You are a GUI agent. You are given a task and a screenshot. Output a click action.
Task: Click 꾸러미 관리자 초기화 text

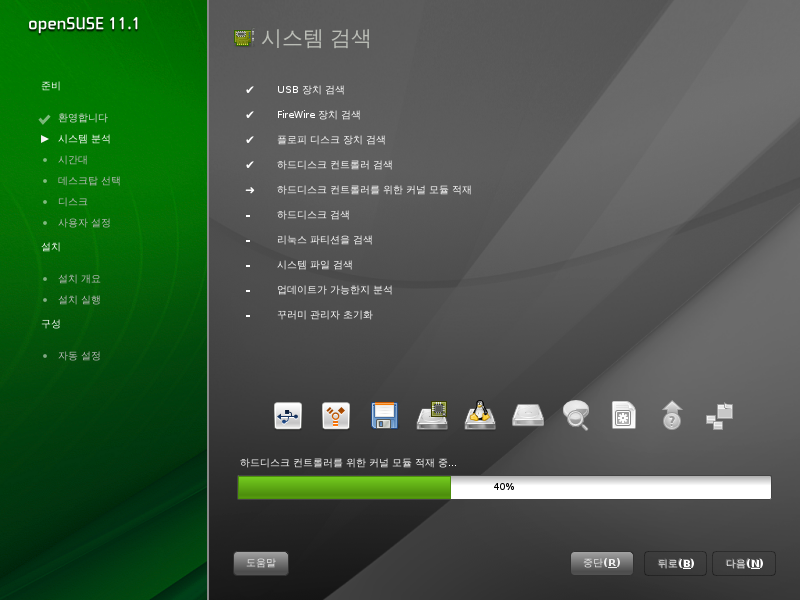(x=325, y=315)
